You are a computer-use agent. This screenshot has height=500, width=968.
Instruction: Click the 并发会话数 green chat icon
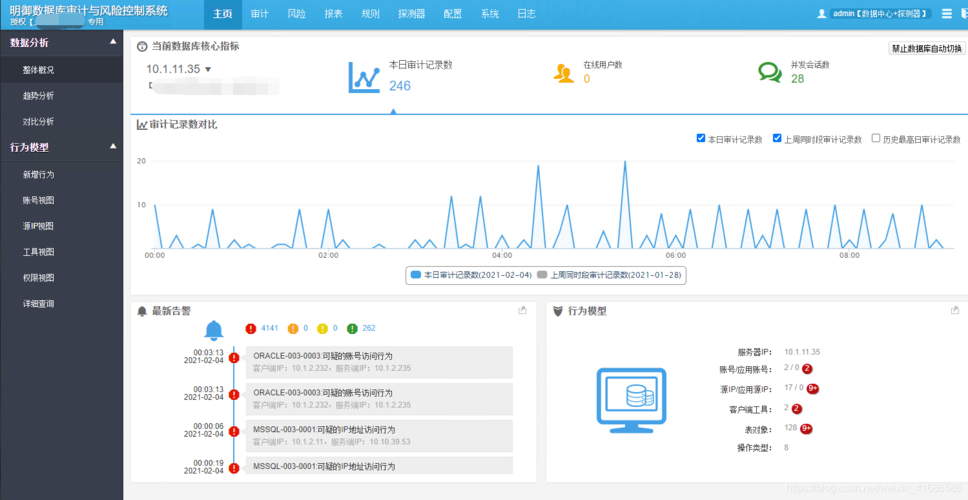[x=770, y=73]
